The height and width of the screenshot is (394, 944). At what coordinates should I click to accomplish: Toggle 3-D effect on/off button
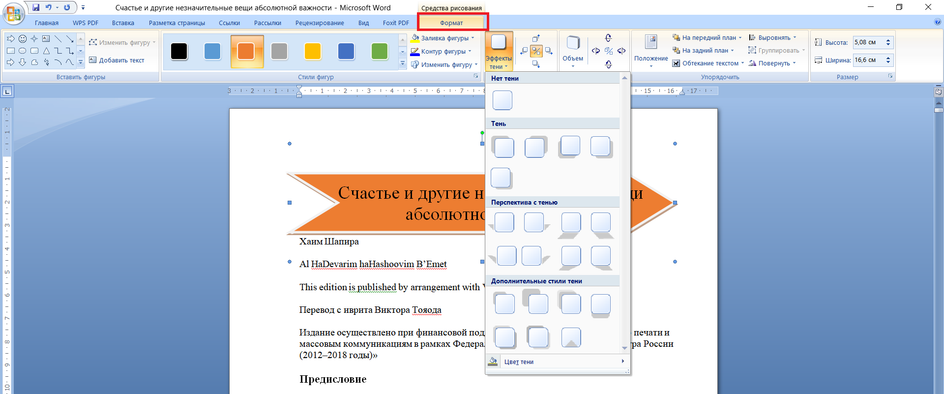tap(608, 51)
